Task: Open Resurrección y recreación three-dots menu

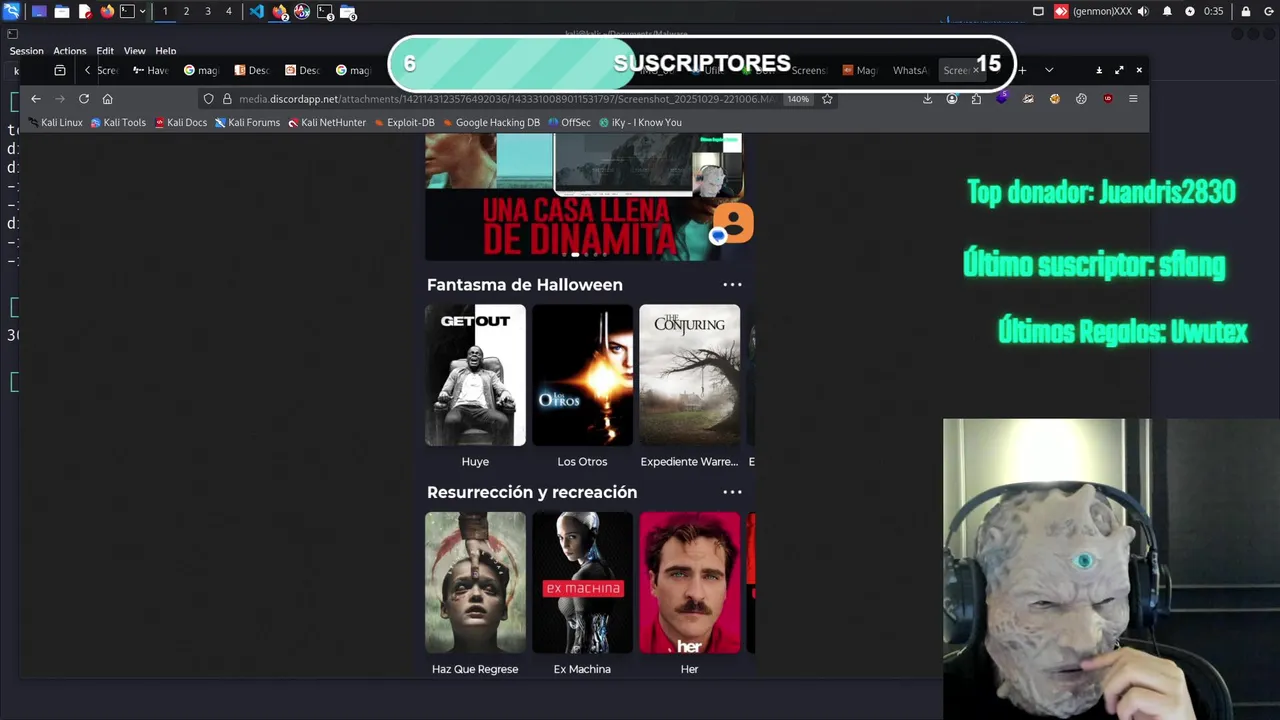Action: (x=732, y=492)
